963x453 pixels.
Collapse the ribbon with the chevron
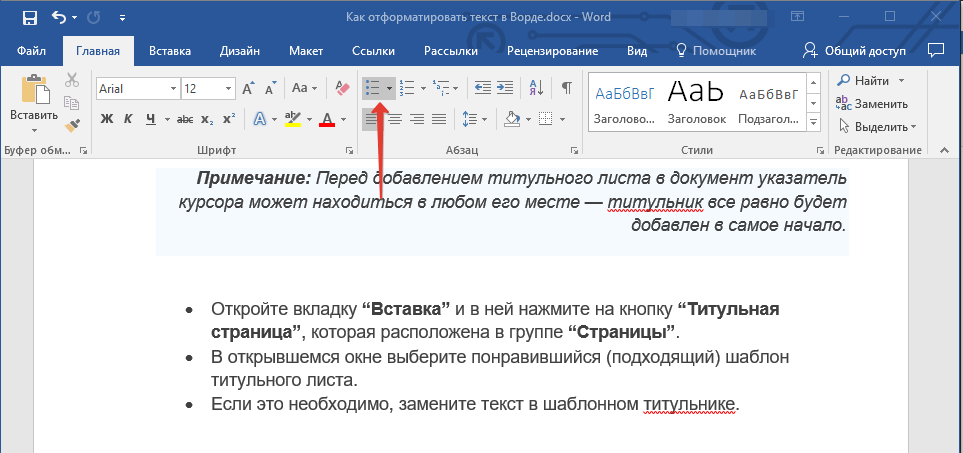point(943,150)
